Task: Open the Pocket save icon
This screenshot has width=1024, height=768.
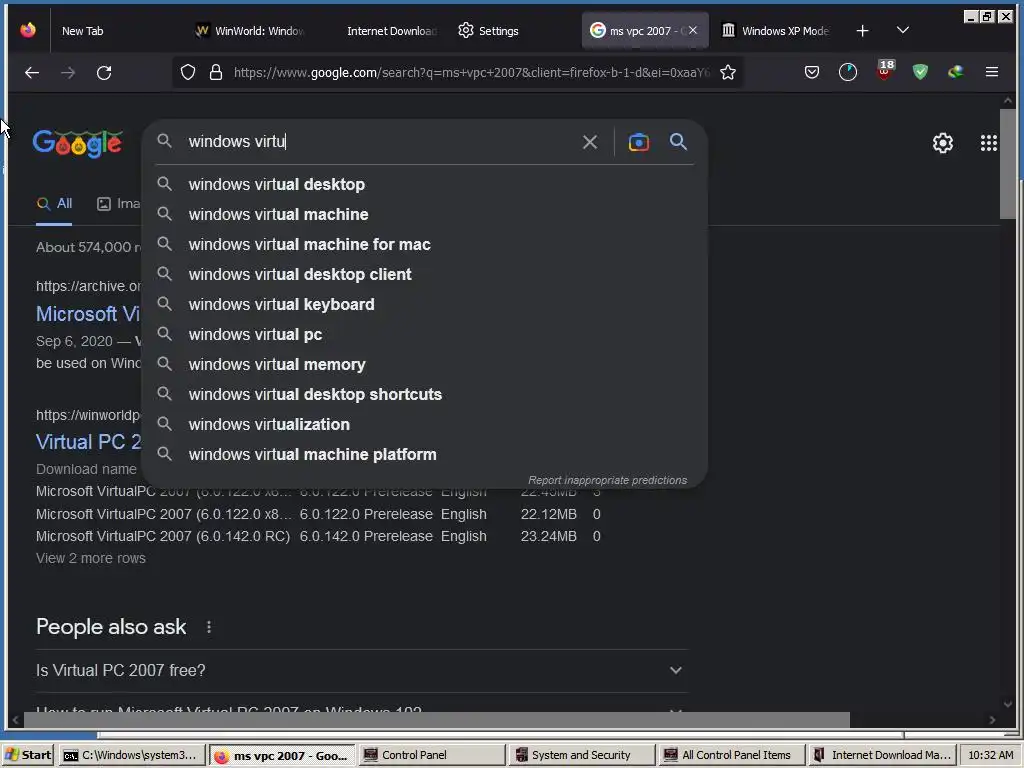Action: coord(812,72)
